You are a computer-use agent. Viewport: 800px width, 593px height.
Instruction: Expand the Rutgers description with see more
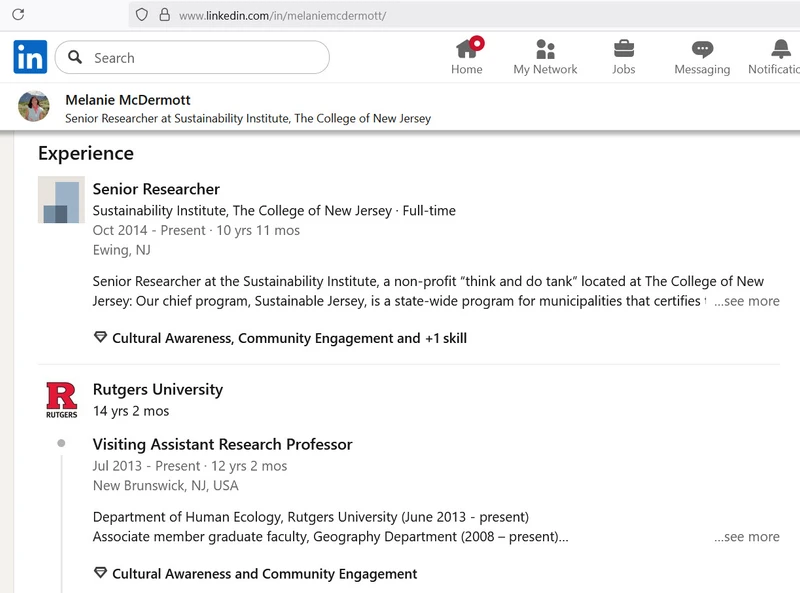[x=746, y=537]
